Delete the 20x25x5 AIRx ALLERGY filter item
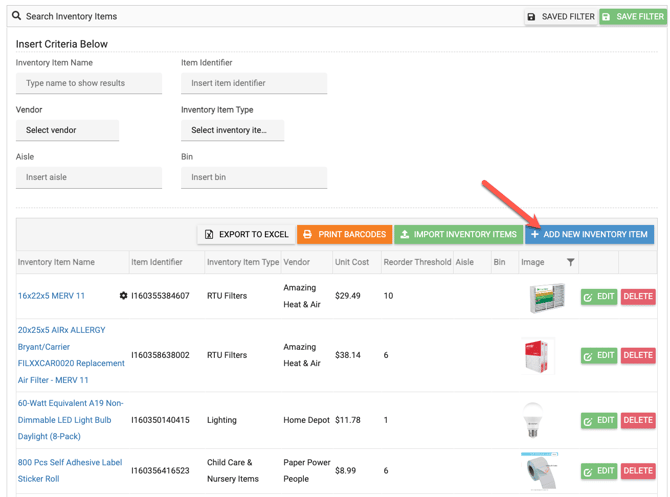 point(637,355)
